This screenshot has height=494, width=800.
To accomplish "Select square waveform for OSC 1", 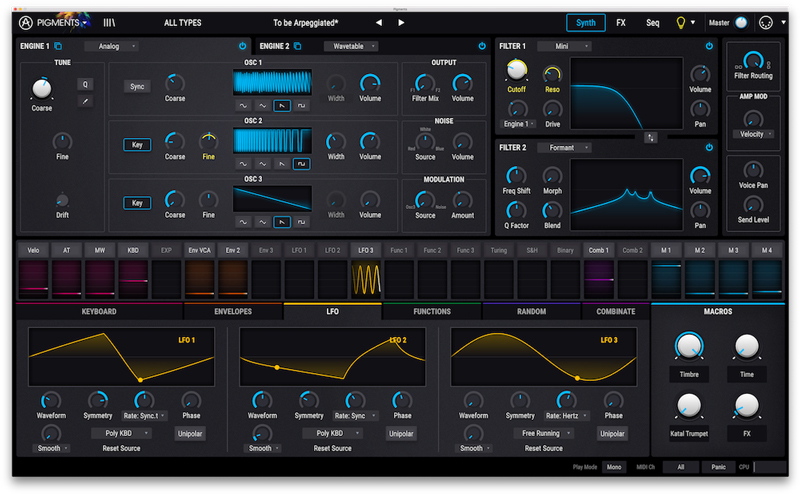I will pyautogui.click(x=302, y=106).
